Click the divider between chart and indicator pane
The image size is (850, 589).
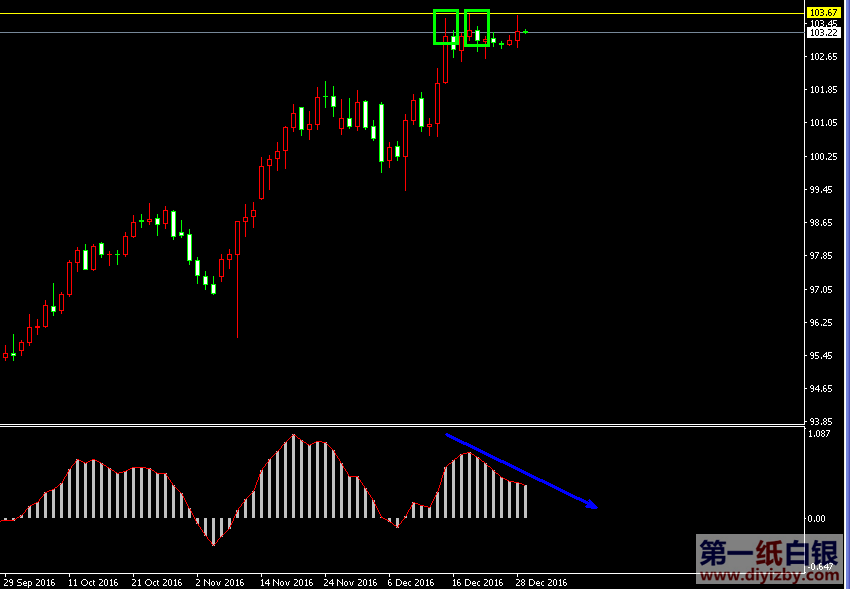400,426
